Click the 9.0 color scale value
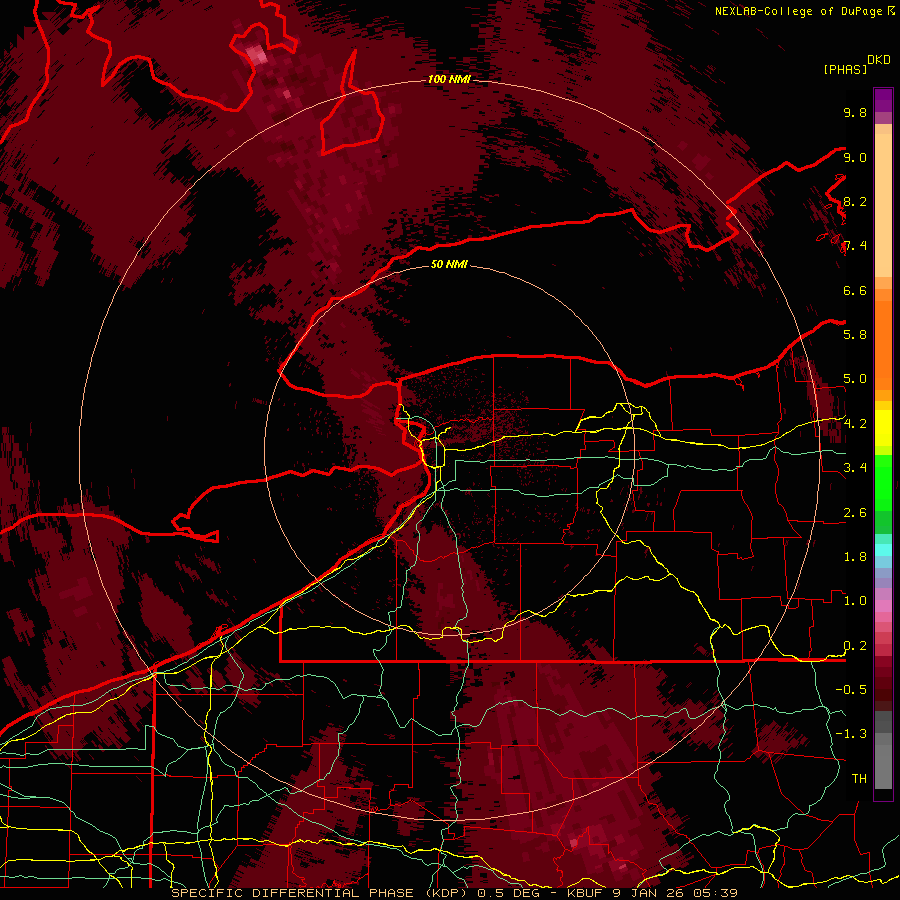900x900 pixels. coord(855,157)
